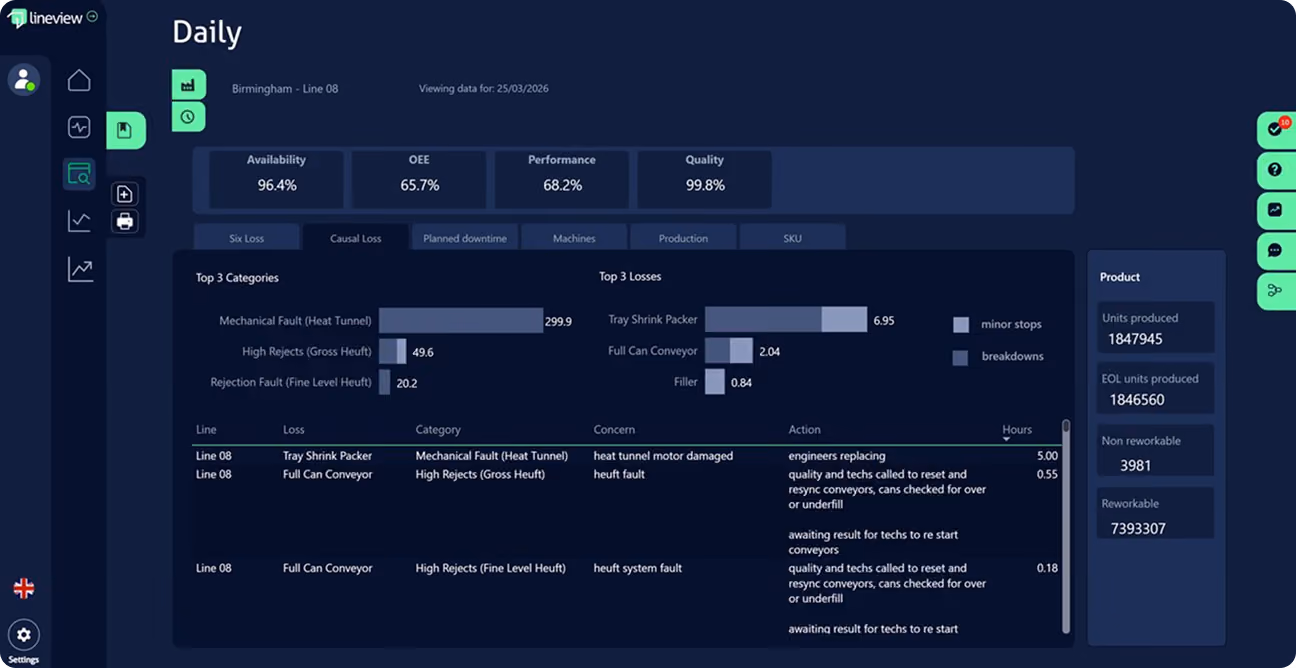Click the Reworkable 7393307 card

tap(1155, 513)
